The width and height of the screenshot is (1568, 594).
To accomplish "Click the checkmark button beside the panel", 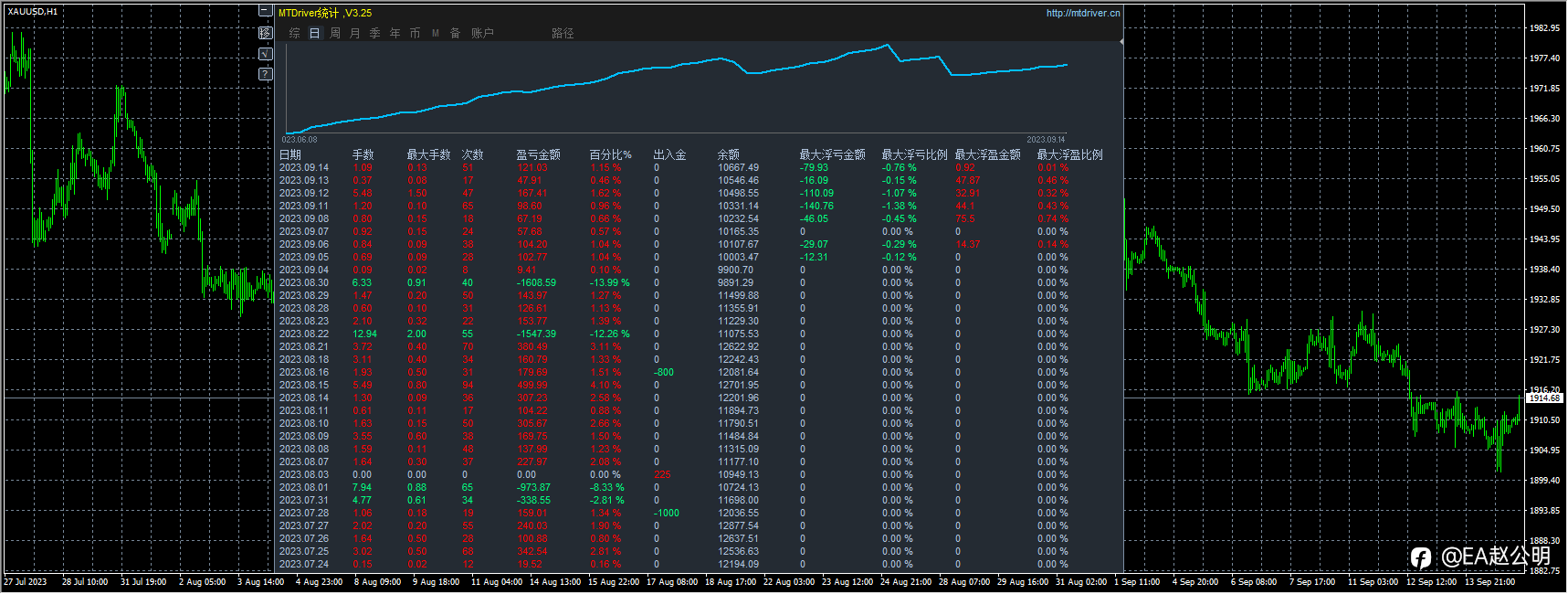I will coord(265,54).
